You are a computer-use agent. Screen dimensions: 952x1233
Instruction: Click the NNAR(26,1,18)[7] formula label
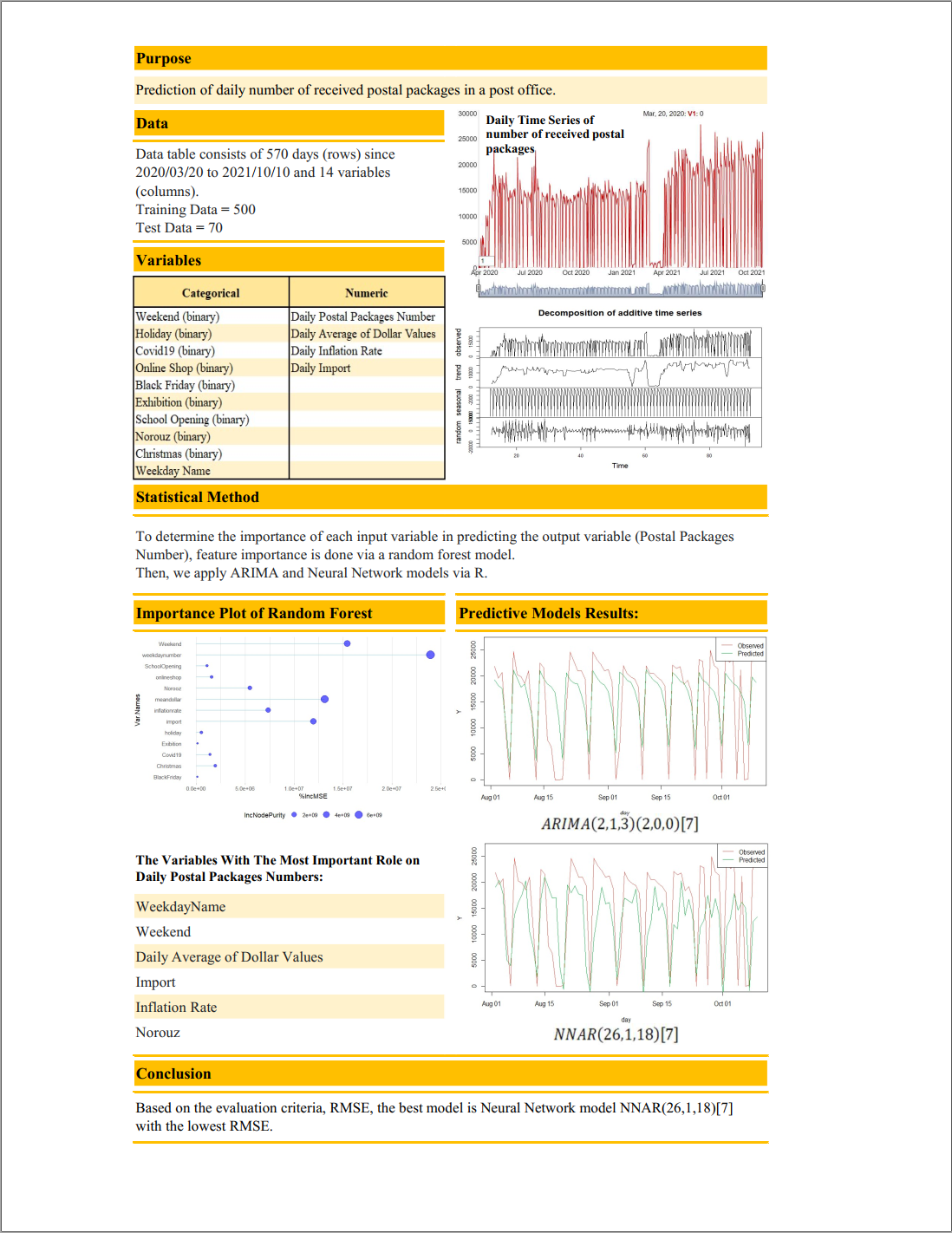[616, 1034]
